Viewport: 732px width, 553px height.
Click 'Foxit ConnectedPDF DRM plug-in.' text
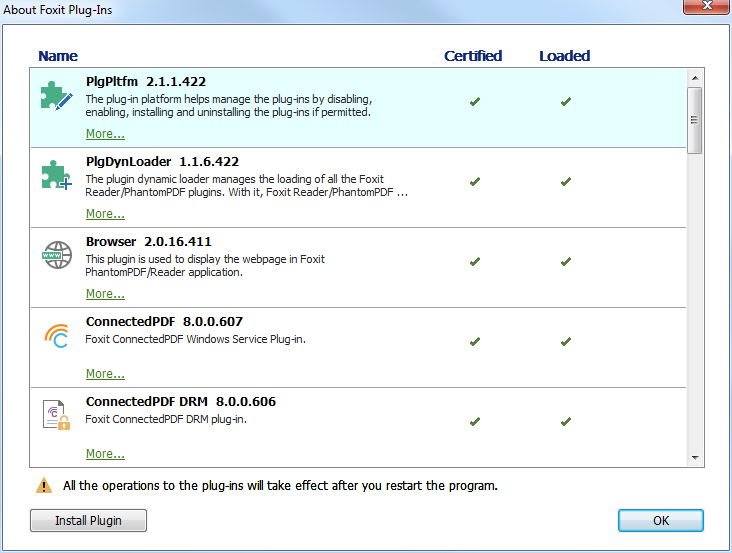point(166,420)
